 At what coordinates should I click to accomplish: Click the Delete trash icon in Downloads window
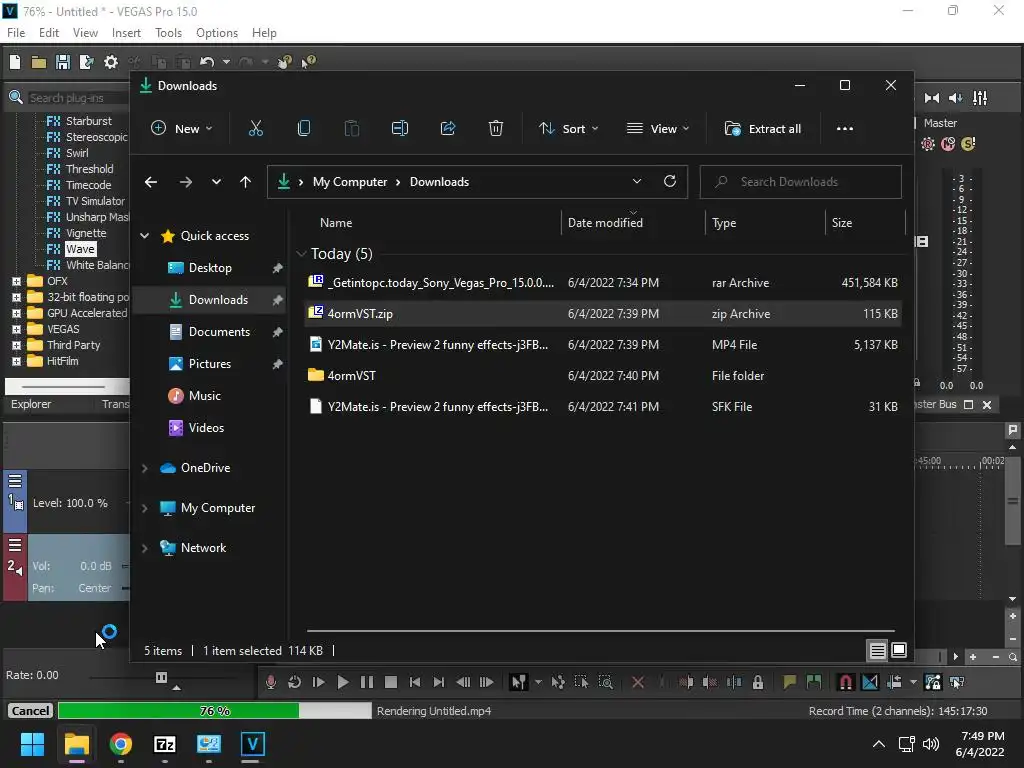click(496, 129)
